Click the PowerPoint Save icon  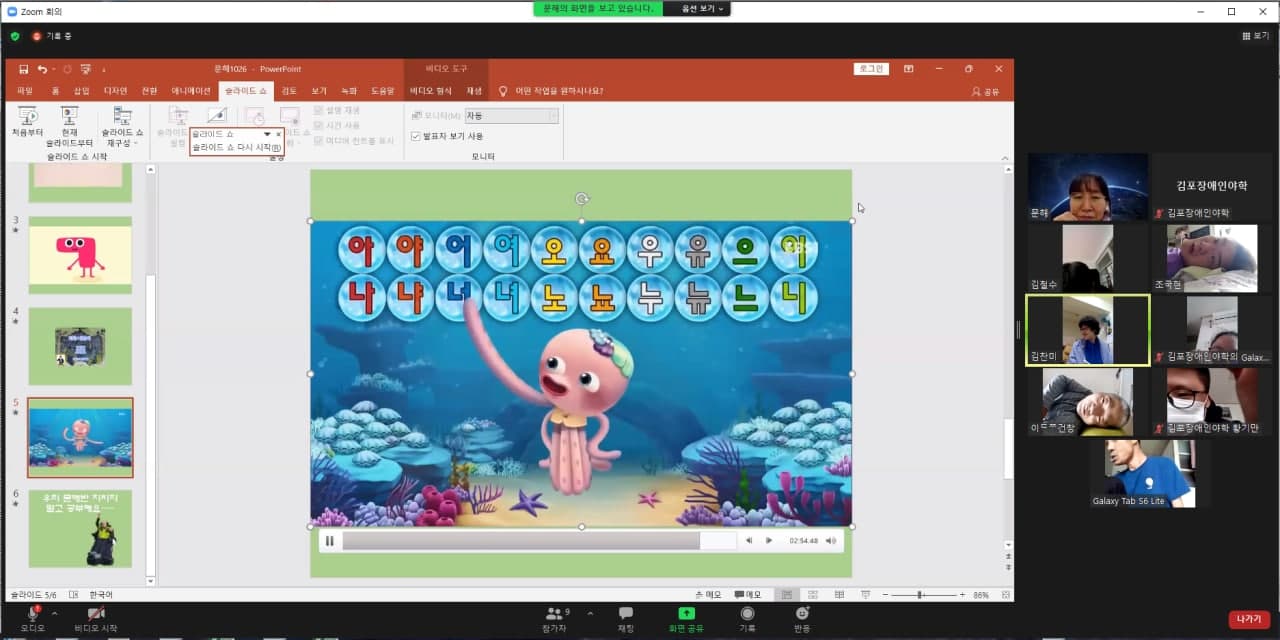23,69
